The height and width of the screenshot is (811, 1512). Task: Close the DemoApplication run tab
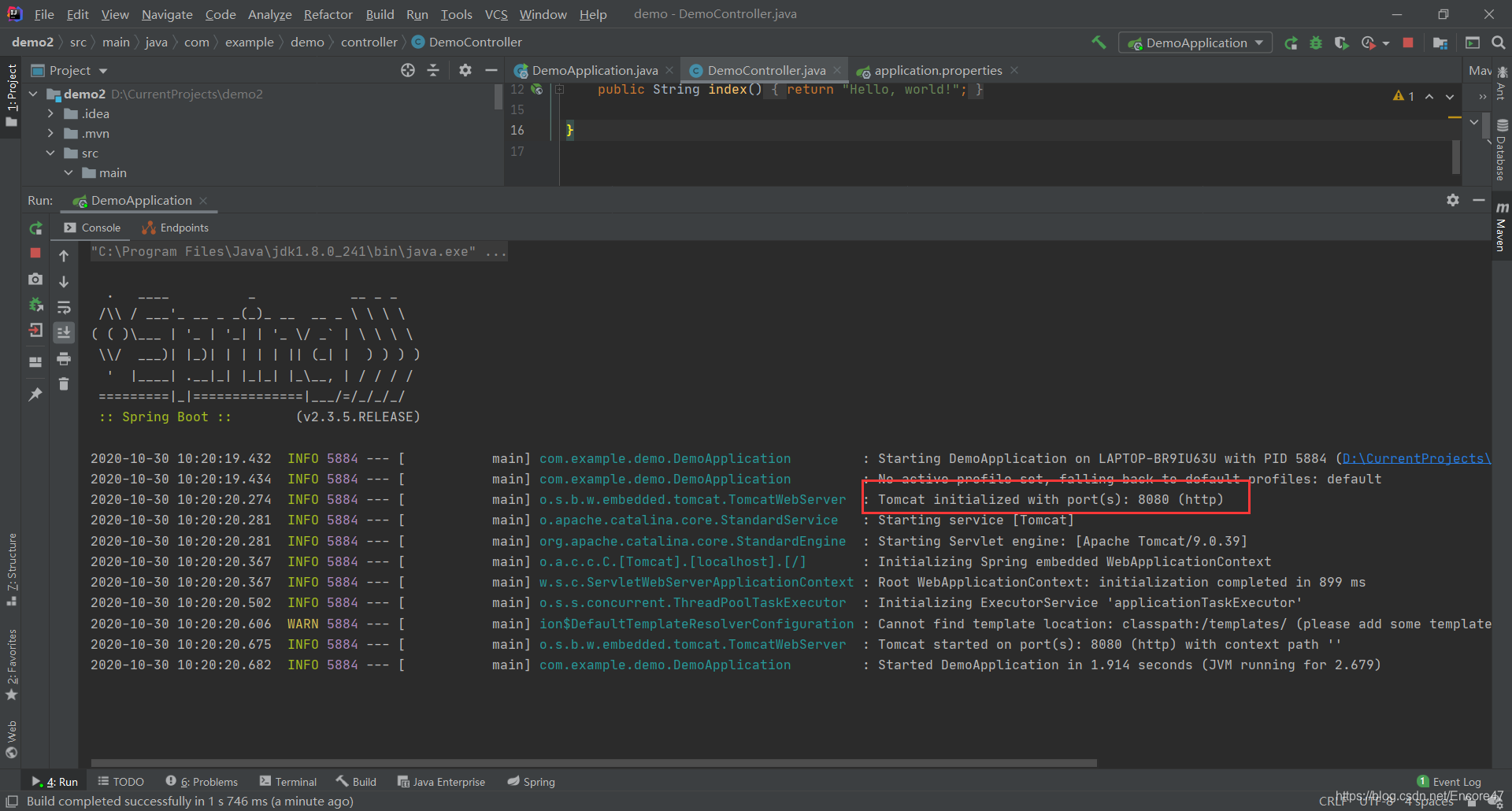pos(203,200)
